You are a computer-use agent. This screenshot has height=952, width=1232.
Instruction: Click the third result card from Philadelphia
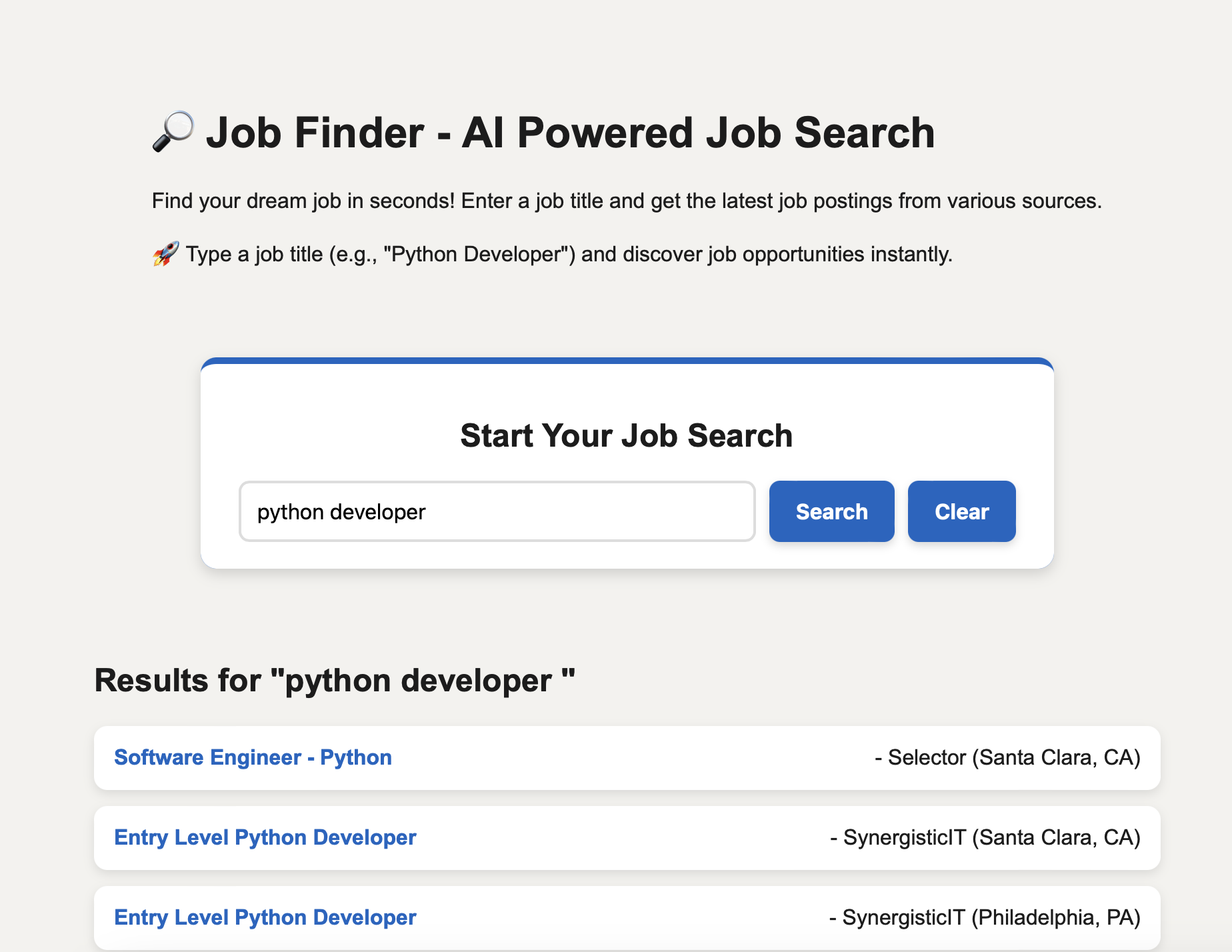click(x=627, y=918)
